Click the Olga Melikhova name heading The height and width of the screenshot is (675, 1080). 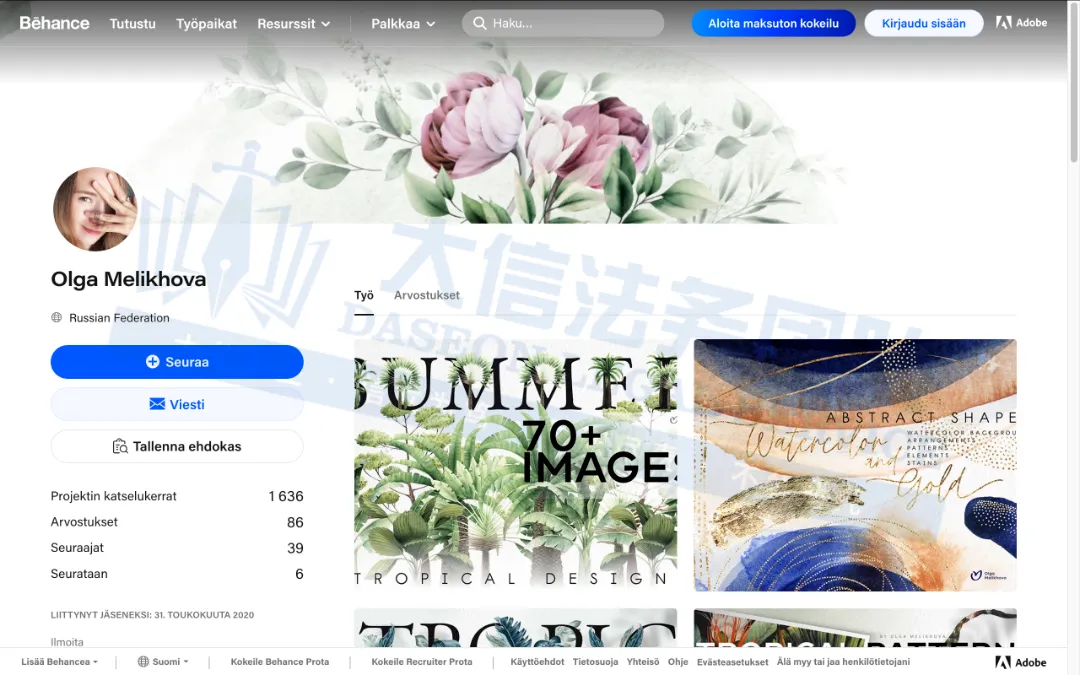pyautogui.click(x=128, y=279)
